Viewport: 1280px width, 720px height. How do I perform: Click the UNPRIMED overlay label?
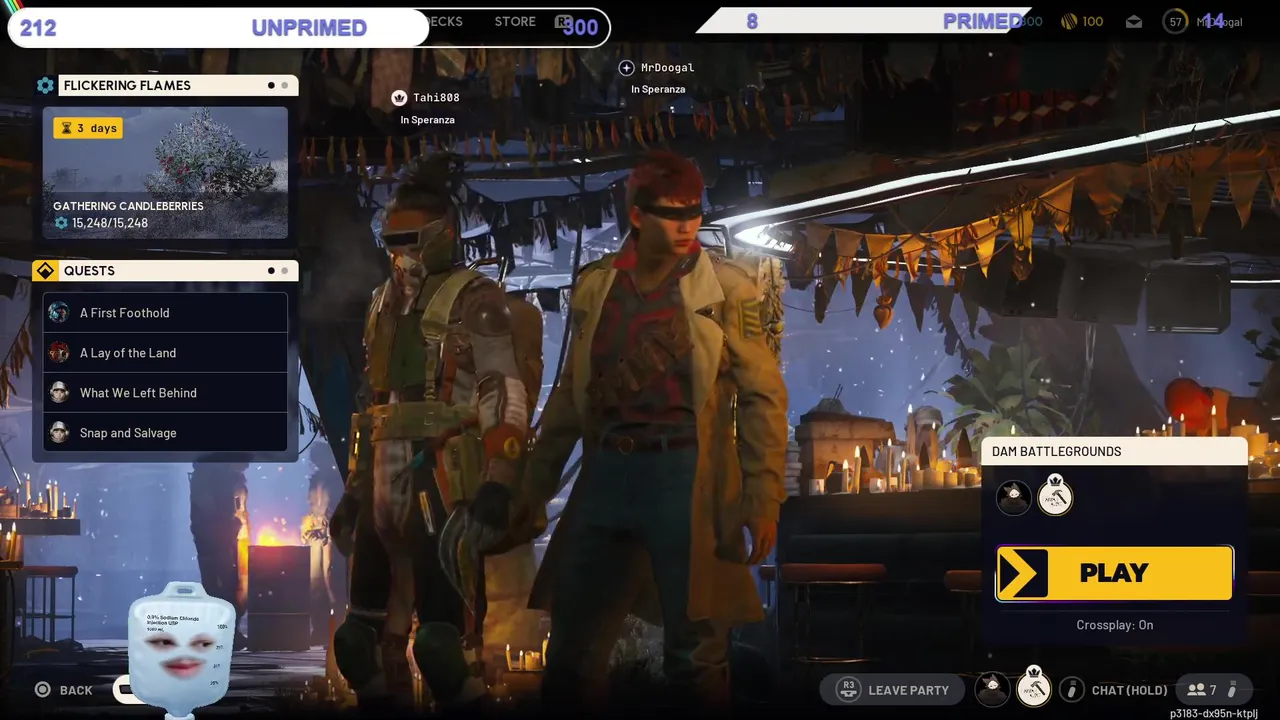(x=309, y=28)
